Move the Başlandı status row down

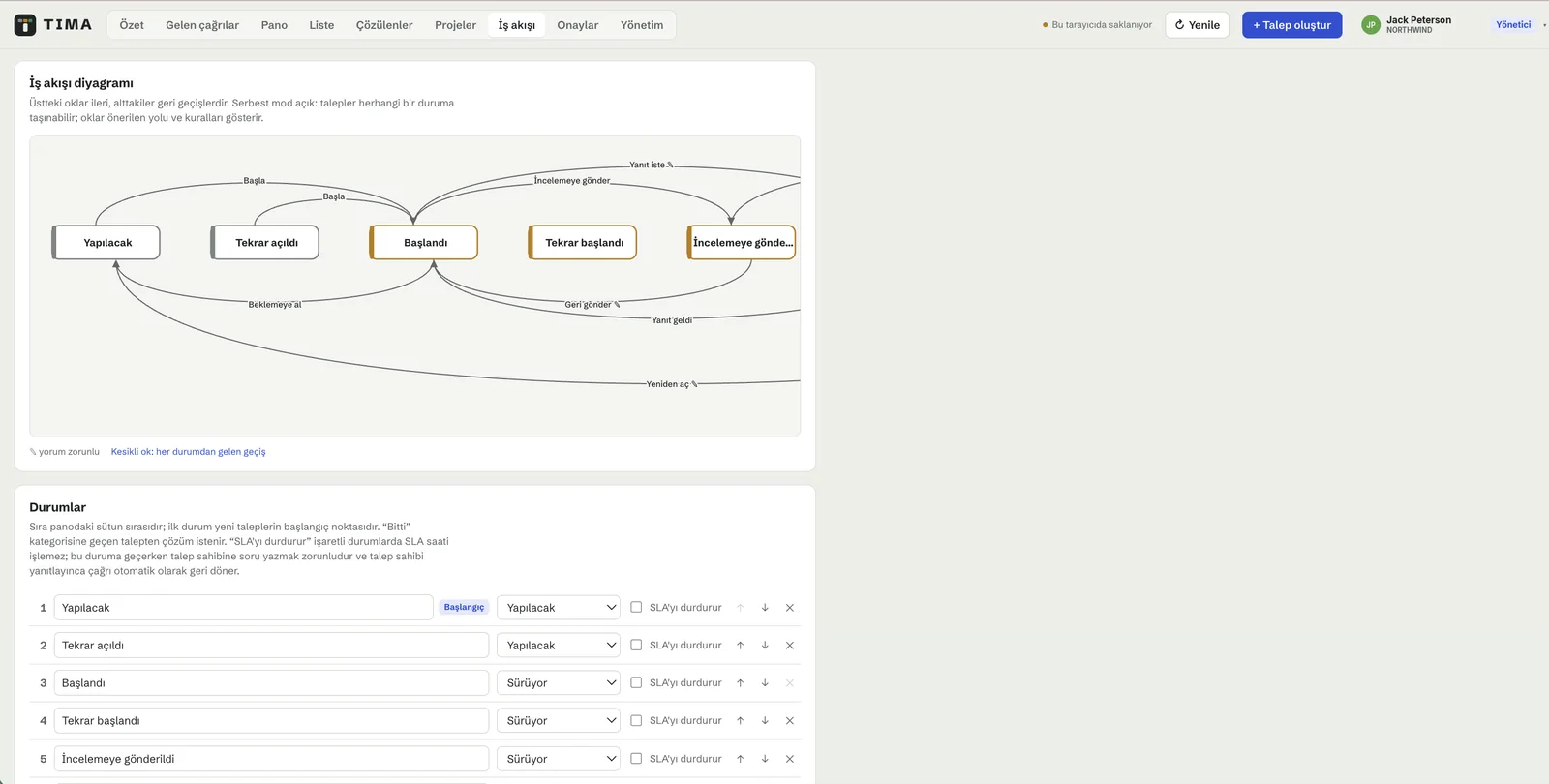pyautogui.click(x=765, y=683)
